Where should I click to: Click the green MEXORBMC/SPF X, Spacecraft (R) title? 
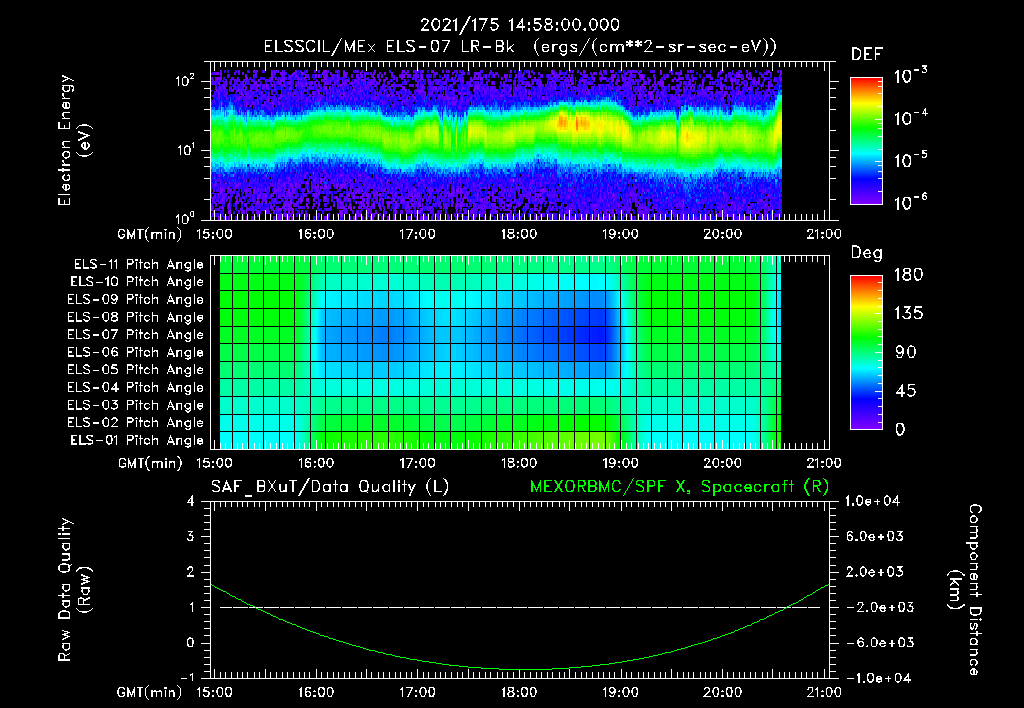(679, 487)
